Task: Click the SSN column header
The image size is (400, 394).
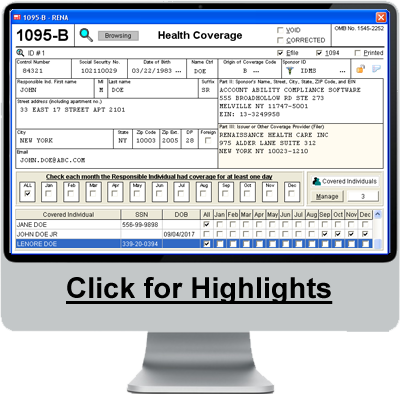Action: point(141,214)
